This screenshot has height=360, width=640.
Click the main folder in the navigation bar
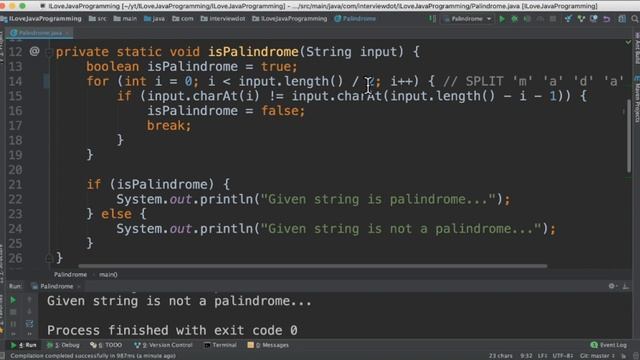tap(125, 19)
